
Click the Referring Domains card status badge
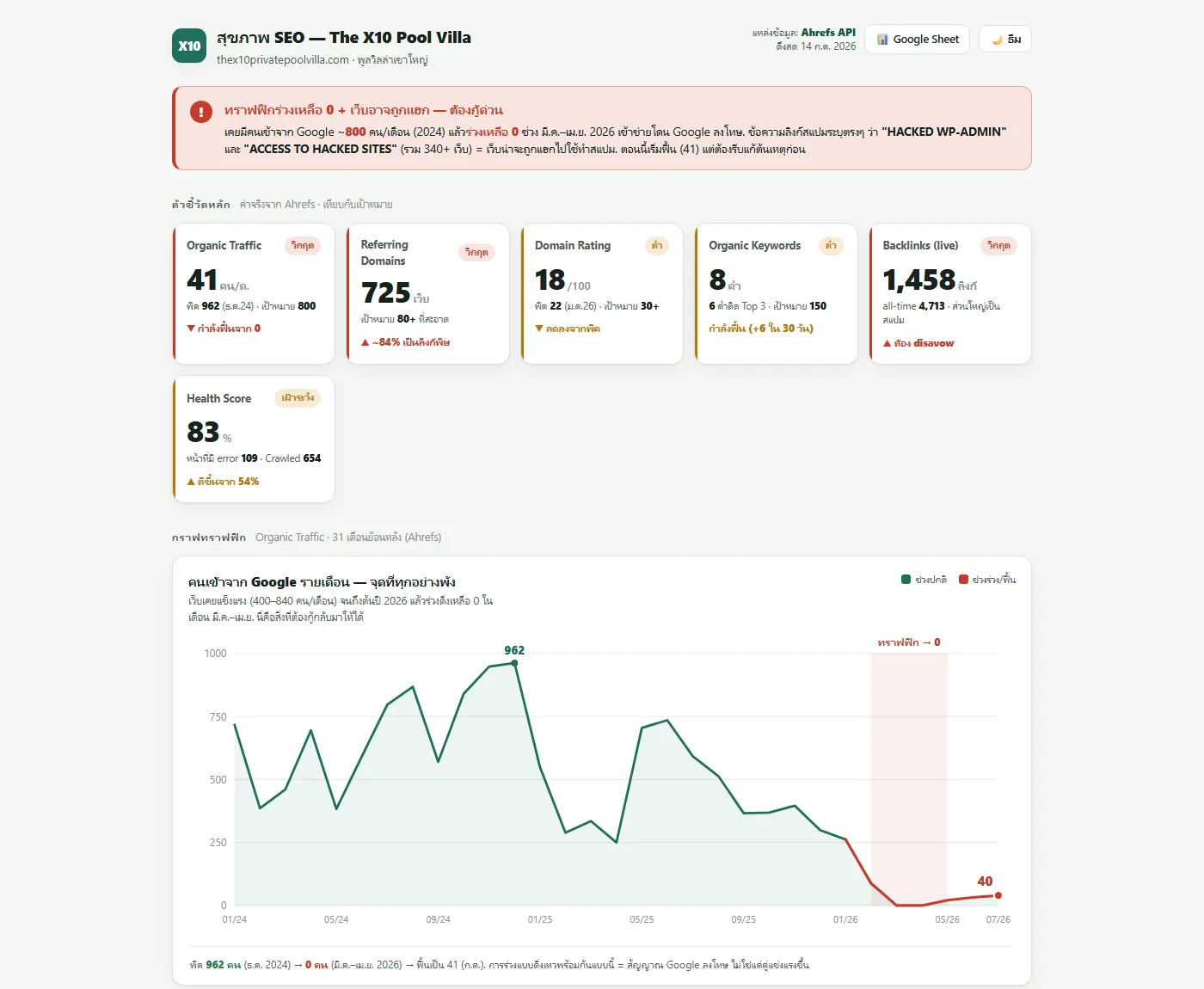pos(476,252)
